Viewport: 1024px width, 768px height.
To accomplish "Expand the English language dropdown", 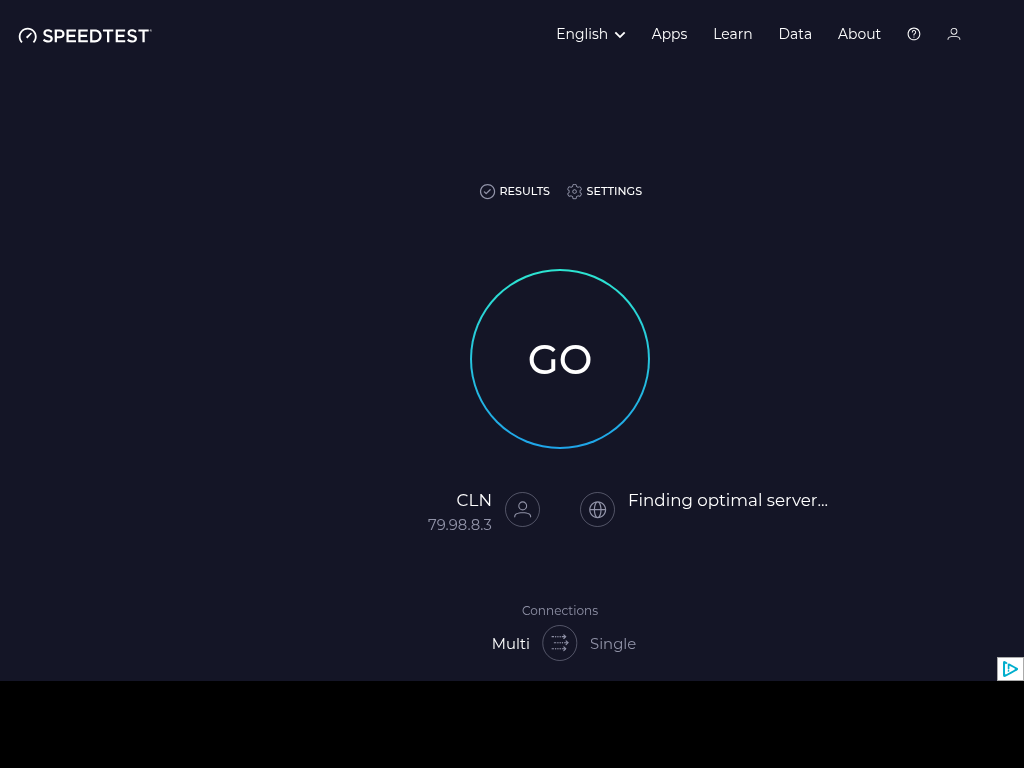I will [582, 34].
